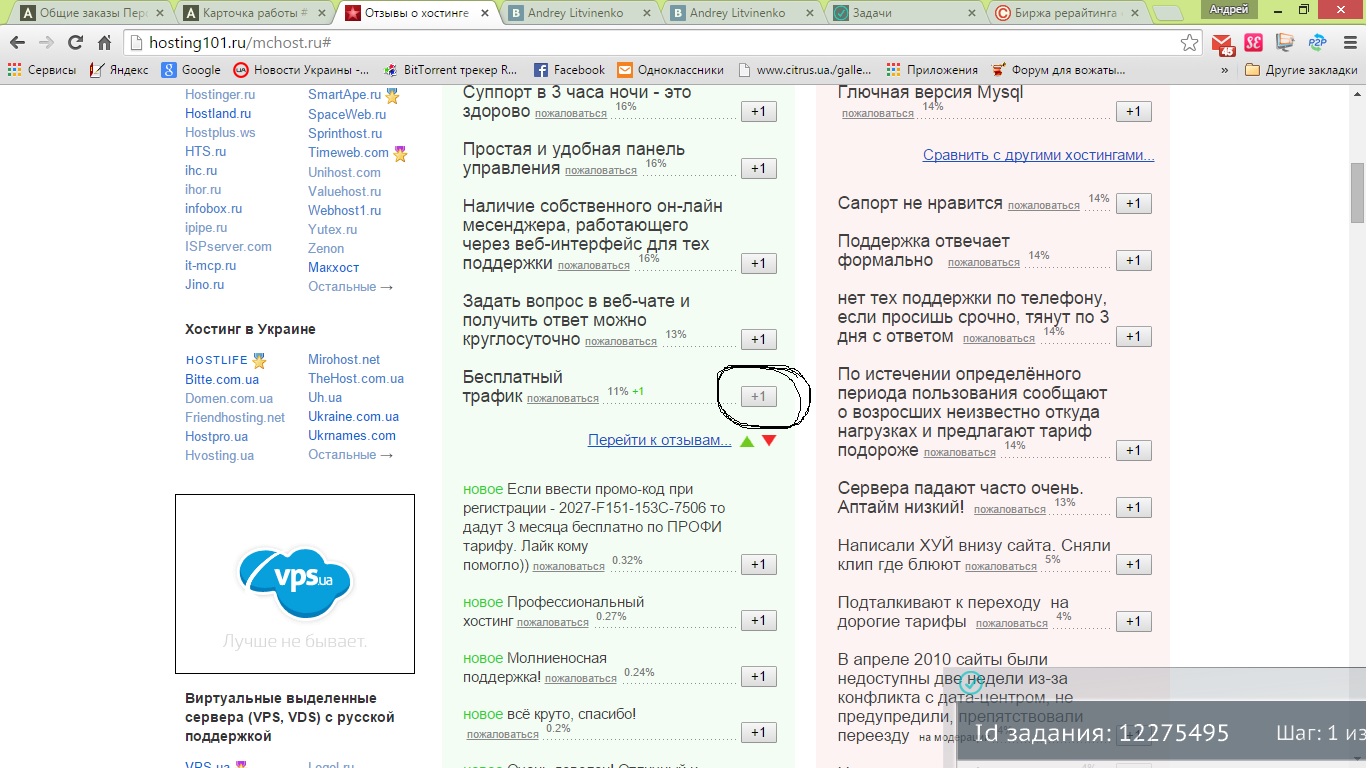This screenshot has width=1368, height=768.
Task: Open the Приложения bookmark
Action: pyautogui.click(x=932, y=70)
